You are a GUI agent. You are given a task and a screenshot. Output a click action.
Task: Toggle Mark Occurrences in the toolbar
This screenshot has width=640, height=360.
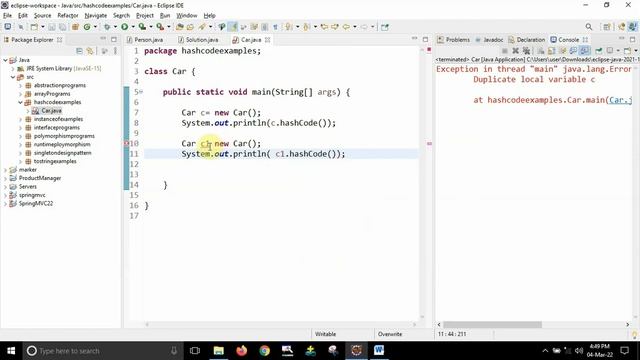[233, 27]
